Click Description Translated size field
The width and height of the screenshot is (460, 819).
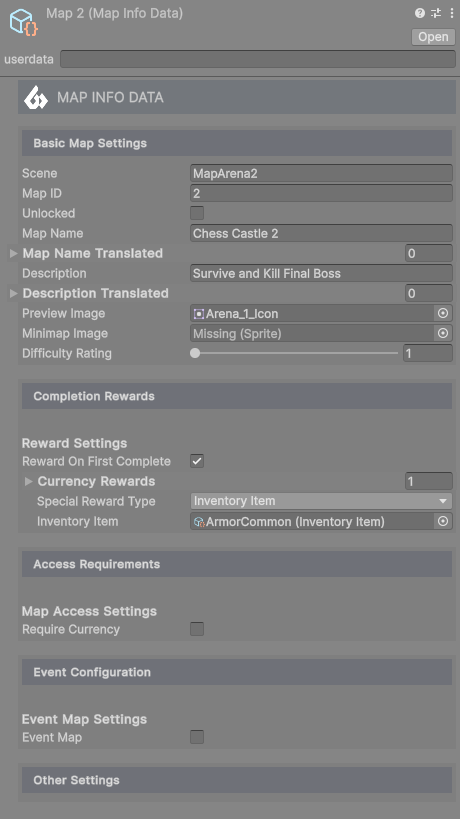pyautogui.click(x=429, y=293)
